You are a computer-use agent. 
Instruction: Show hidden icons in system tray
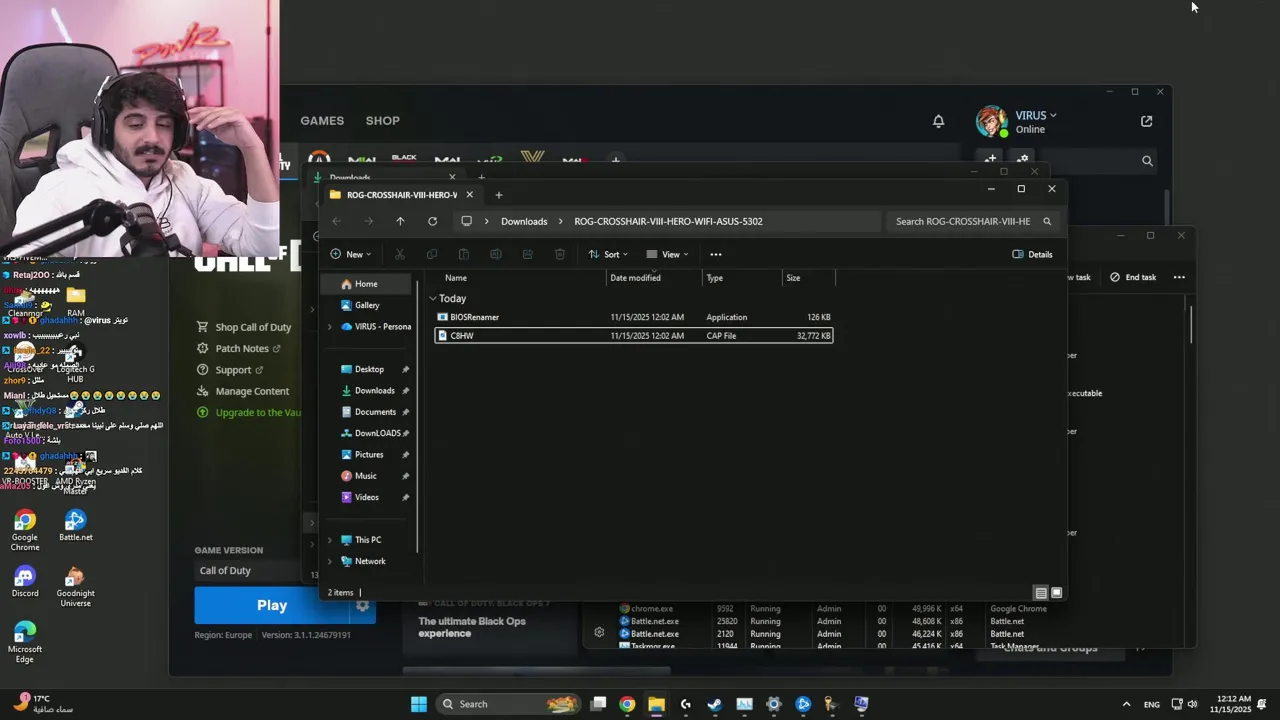pos(1126,704)
